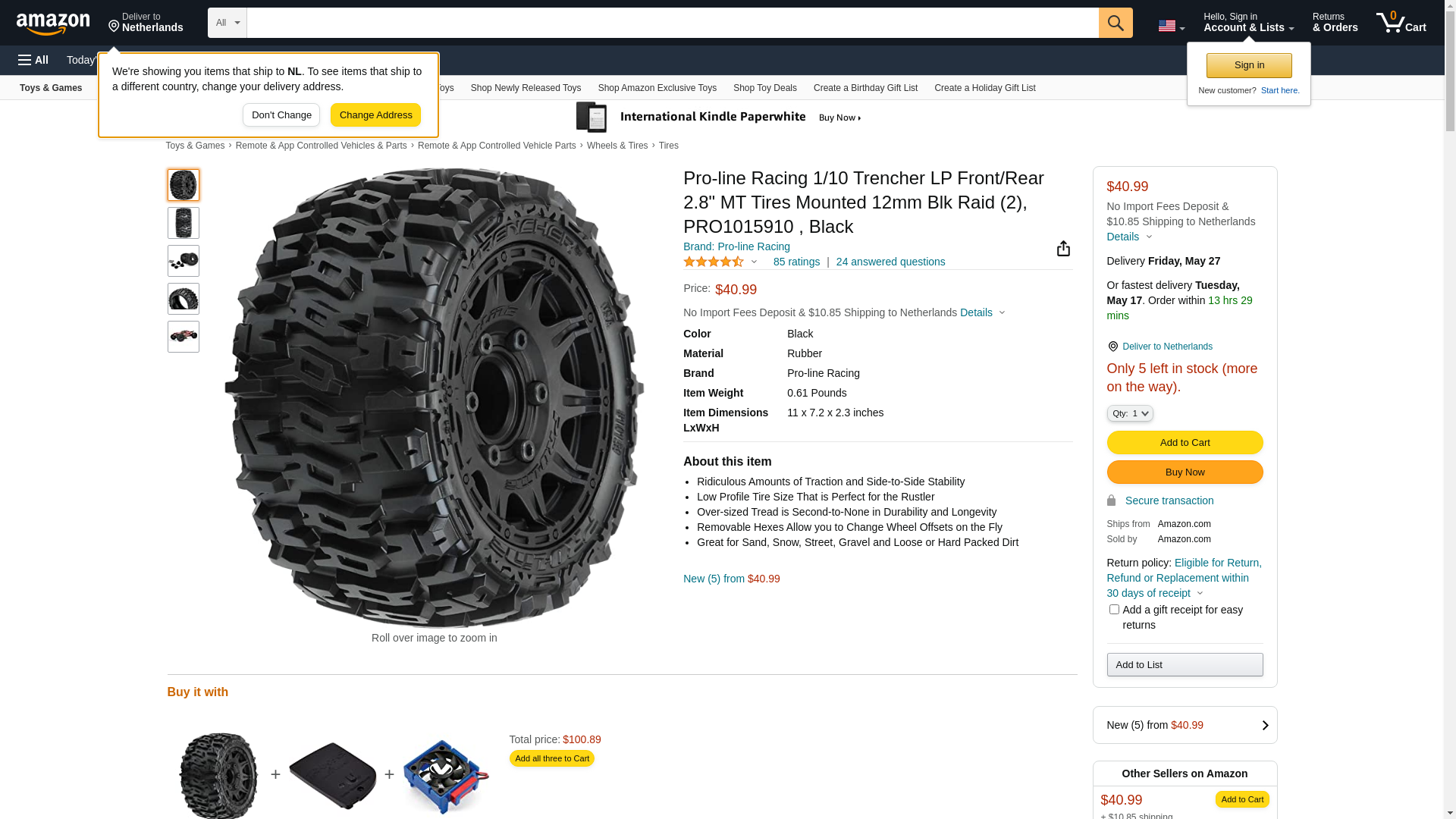
Task: Click the Change Address button
Action: pos(375,115)
